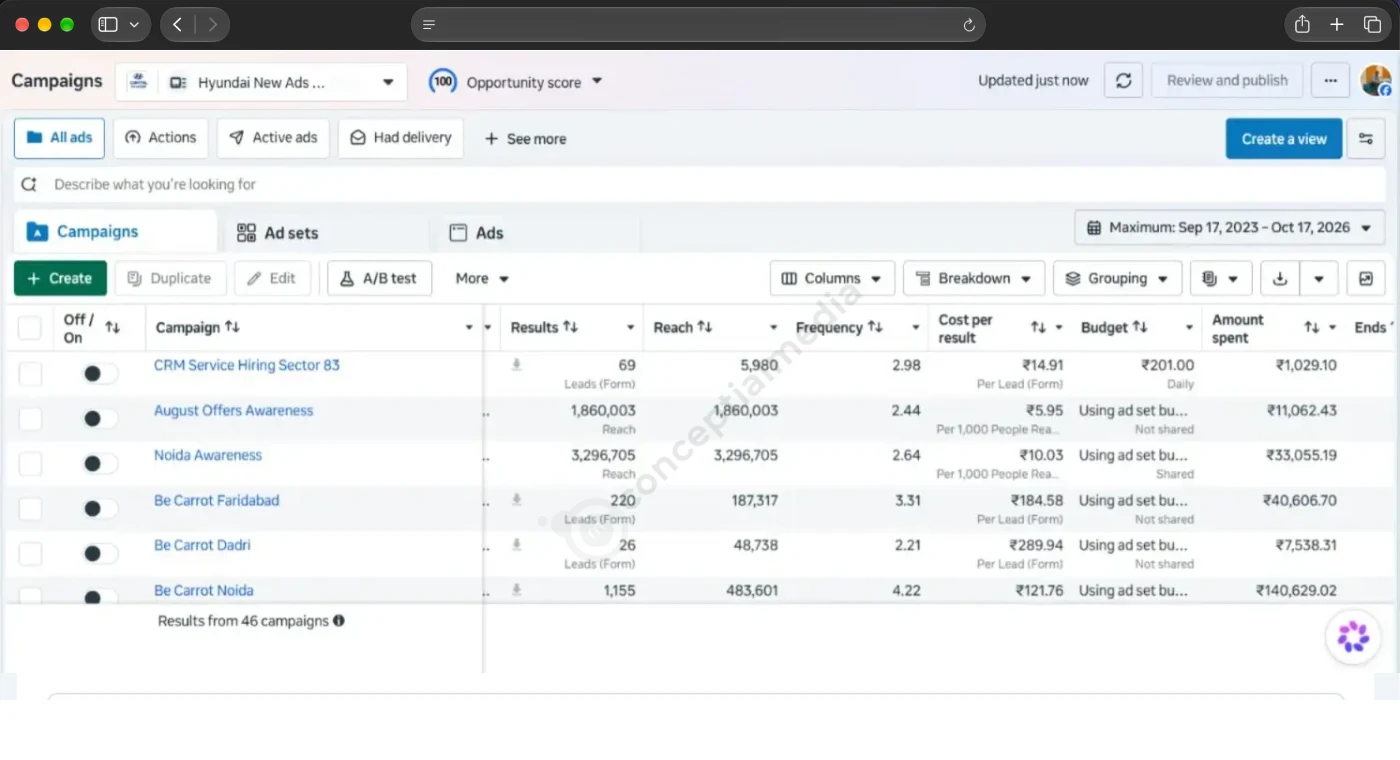
Task: Toggle the browser sidebar icon
Action: (x=109, y=25)
